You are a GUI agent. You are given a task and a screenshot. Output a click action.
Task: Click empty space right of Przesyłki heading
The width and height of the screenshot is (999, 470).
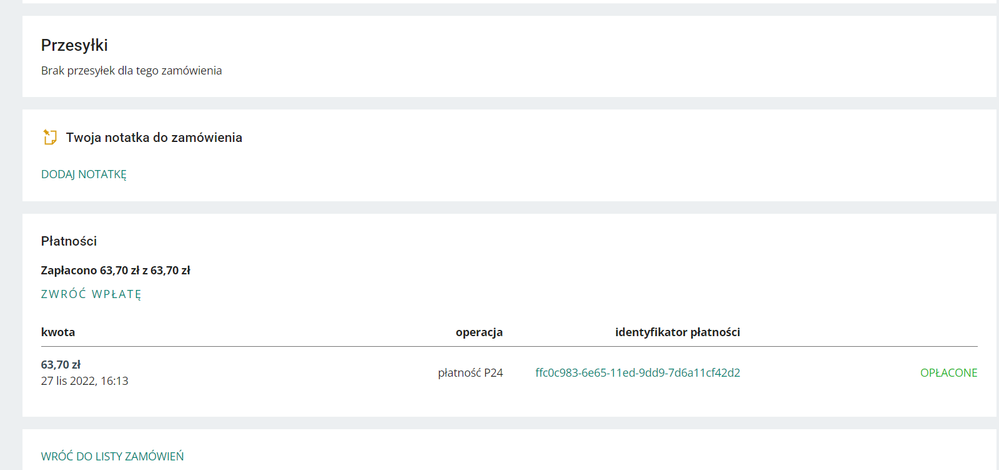pos(550,45)
